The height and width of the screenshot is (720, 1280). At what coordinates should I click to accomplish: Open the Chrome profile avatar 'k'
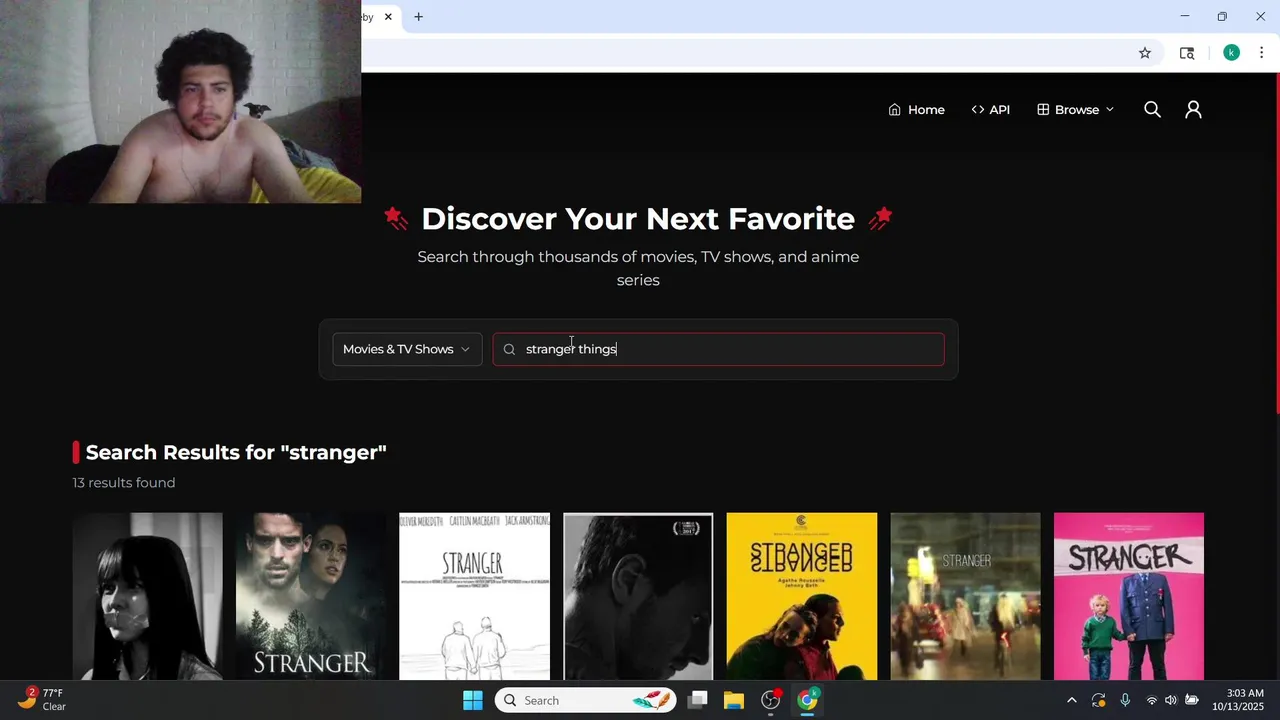1232,53
